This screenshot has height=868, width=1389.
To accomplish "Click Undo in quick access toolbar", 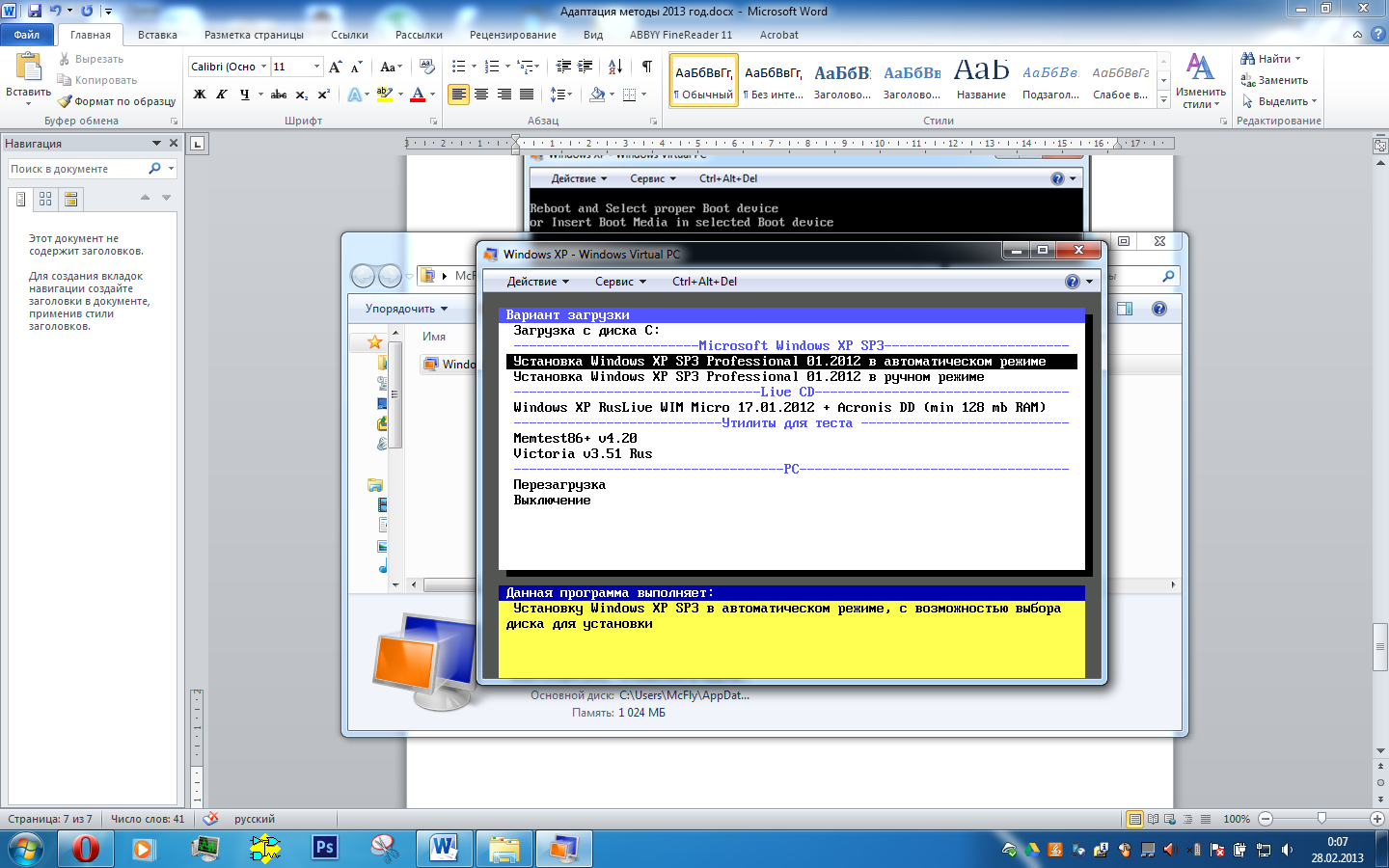I will [56, 11].
